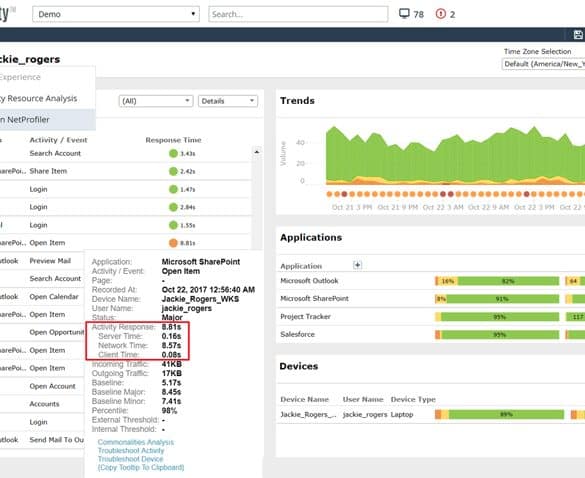This screenshot has height=478, width=585.
Task: Select the Microsoft SharePoint application row
Action: [431, 299]
